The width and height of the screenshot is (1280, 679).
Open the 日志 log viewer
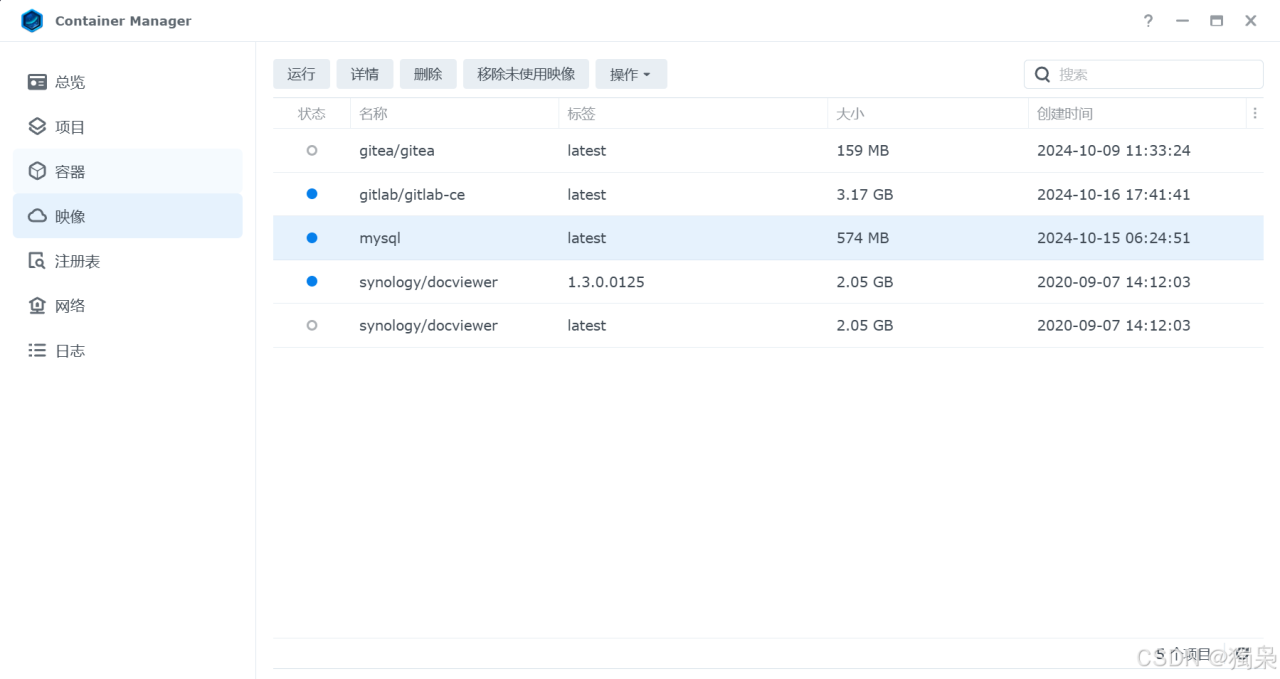(69, 350)
